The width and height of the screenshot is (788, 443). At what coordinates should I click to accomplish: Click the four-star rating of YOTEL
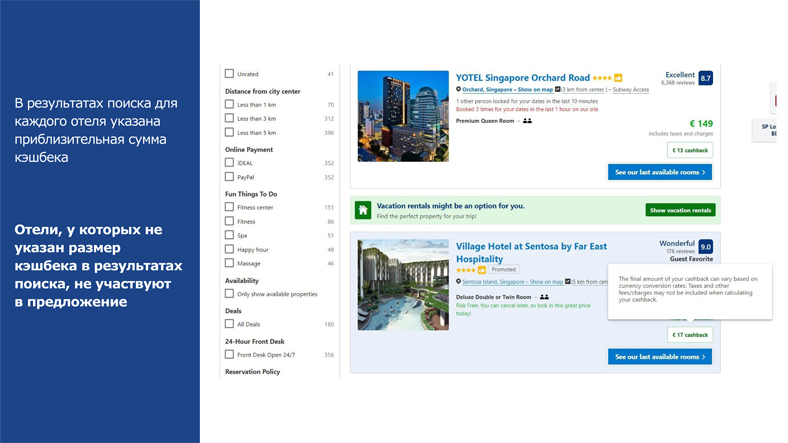[x=602, y=78]
